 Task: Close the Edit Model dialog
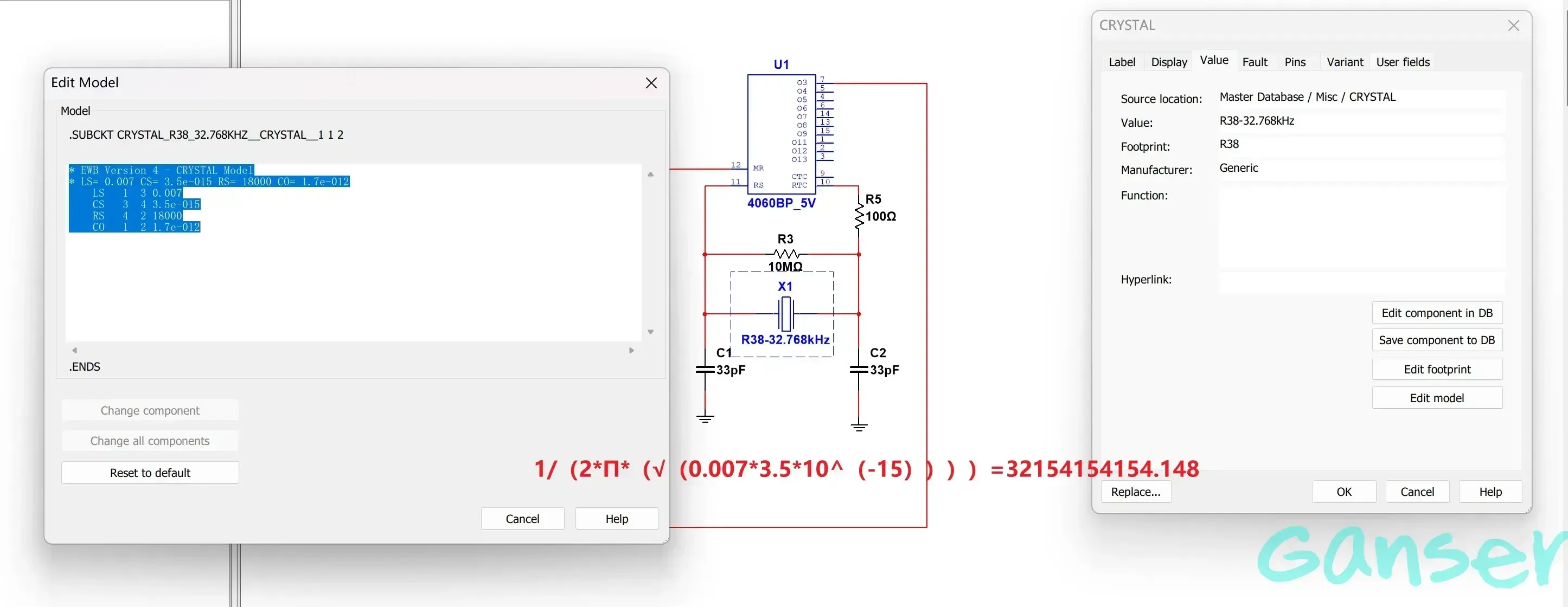click(x=651, y=83)
